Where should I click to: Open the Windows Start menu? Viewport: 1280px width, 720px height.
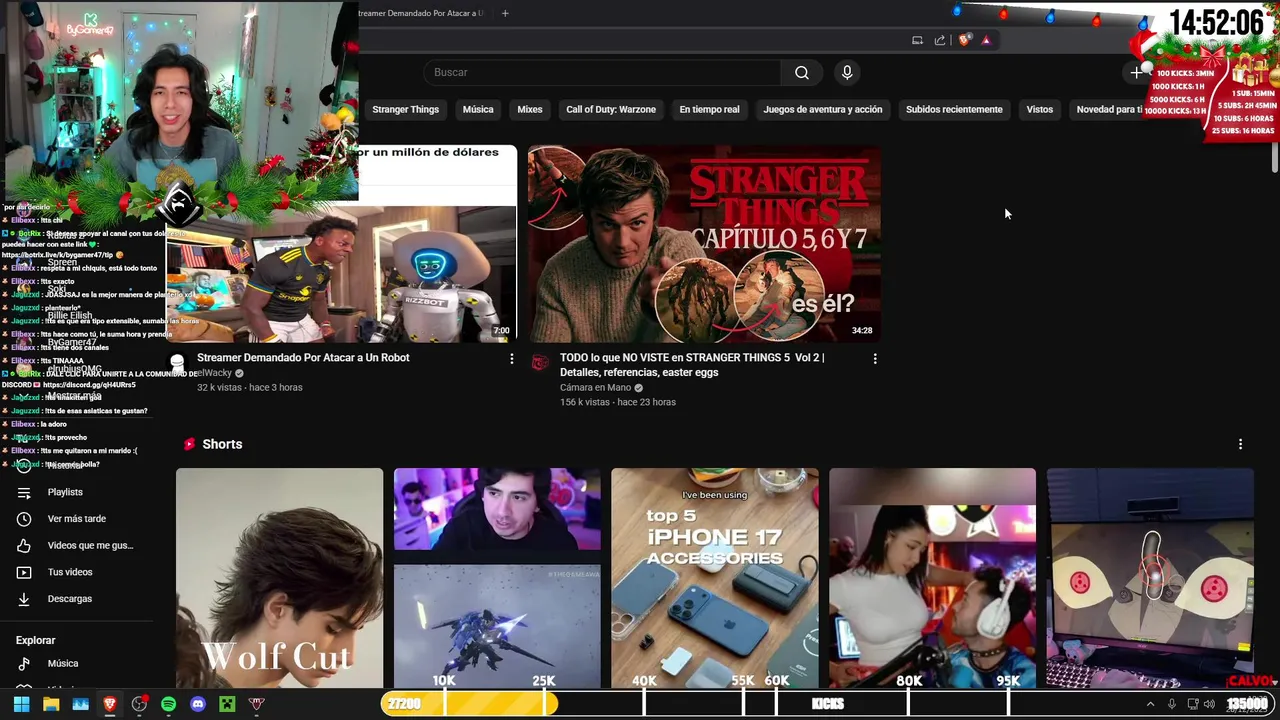tap(21, 704)
